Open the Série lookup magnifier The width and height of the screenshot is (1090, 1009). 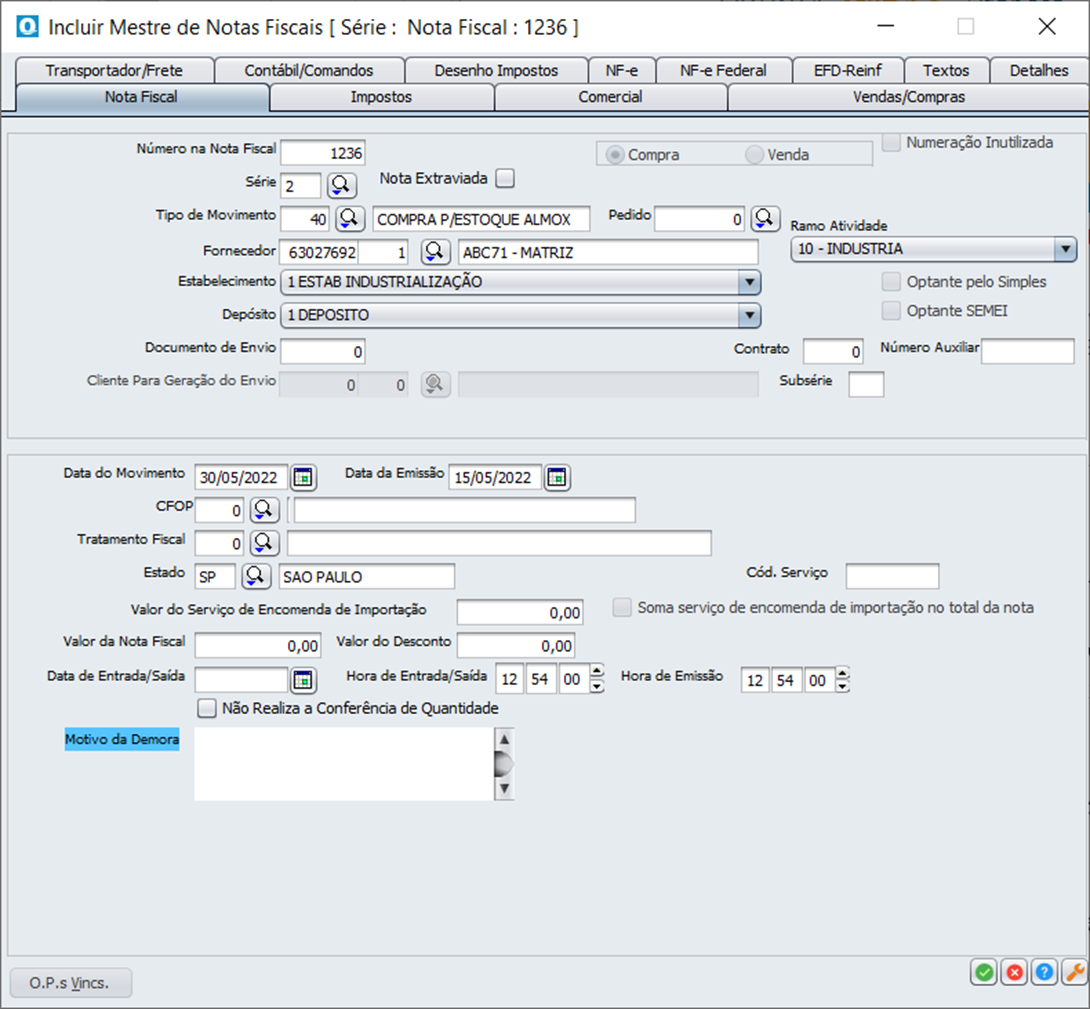coord(341,186)
